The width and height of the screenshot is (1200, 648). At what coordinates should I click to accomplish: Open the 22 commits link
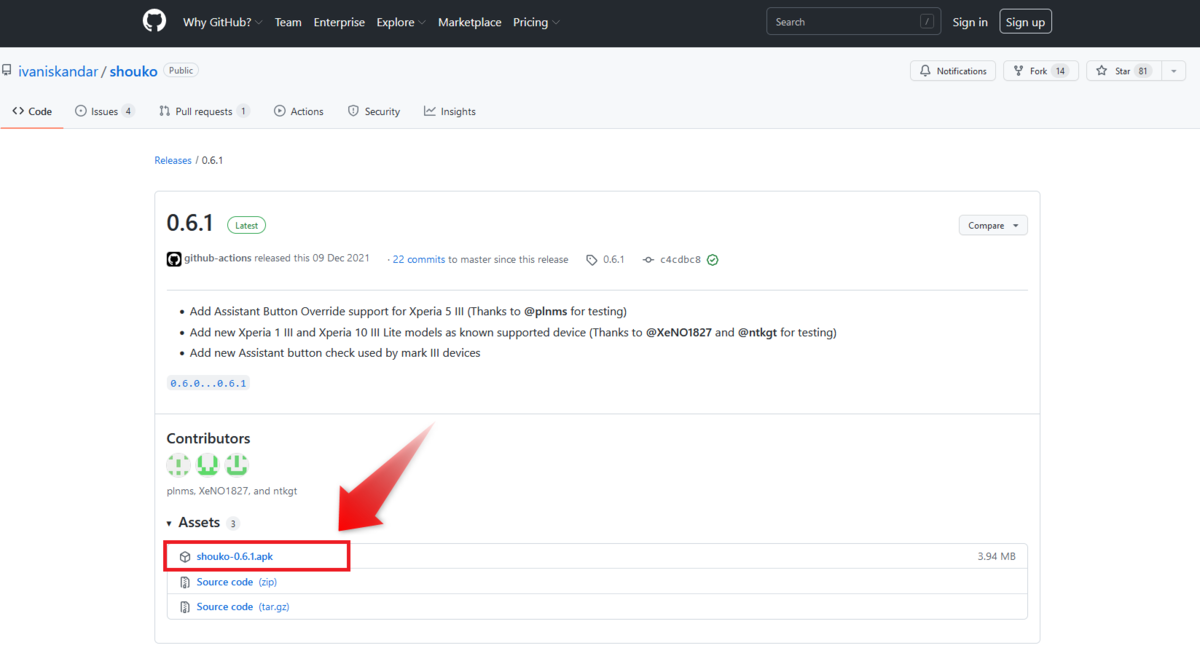(x=419, y=259)
